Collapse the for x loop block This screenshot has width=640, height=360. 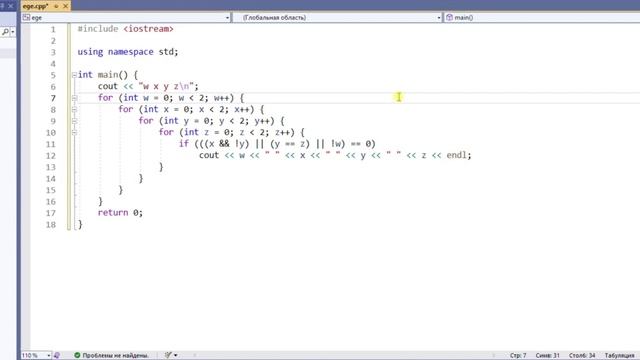click(x=74, y=109)
